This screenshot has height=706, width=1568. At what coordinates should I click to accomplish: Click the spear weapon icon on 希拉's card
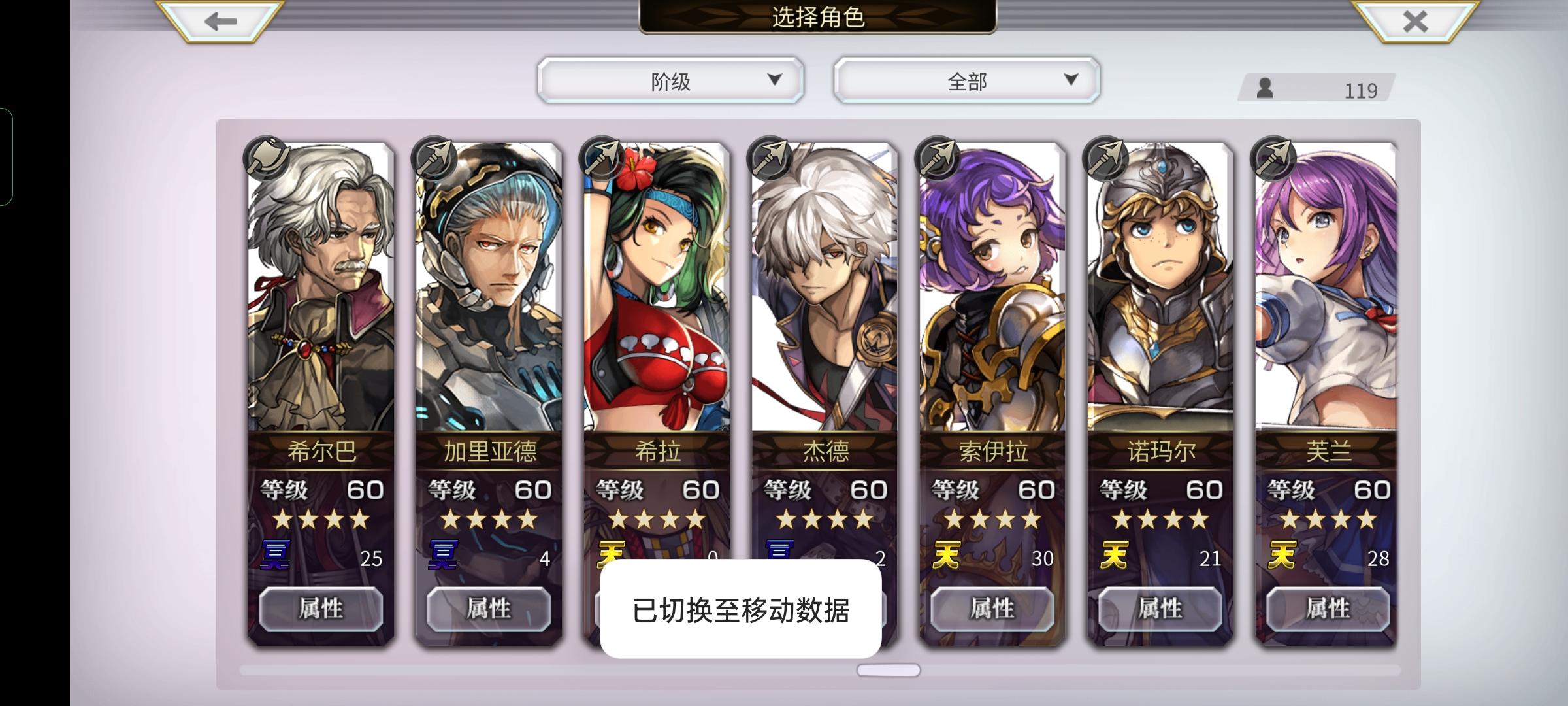[602, 158]
